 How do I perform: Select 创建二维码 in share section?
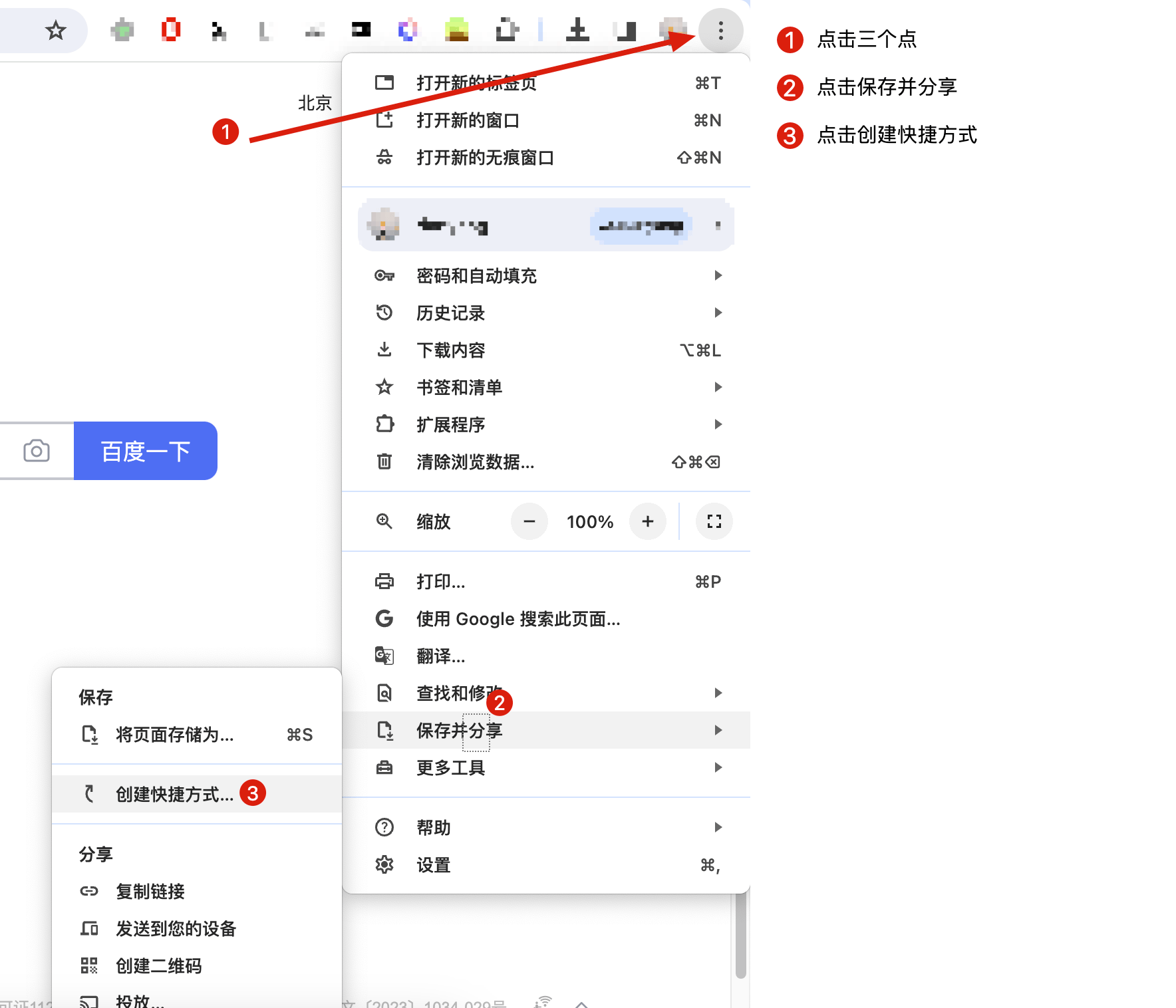click(158, 966)
